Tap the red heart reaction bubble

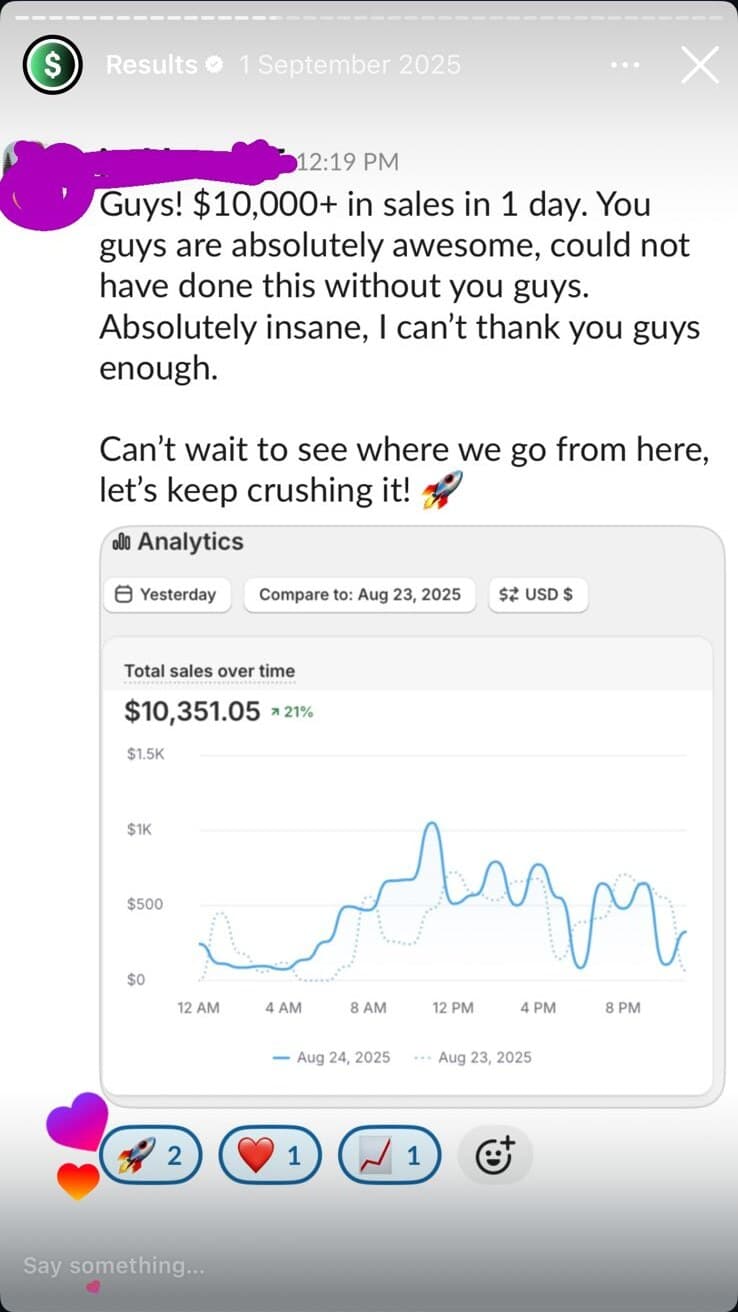pyautogui.click(x=270, y=1154)
